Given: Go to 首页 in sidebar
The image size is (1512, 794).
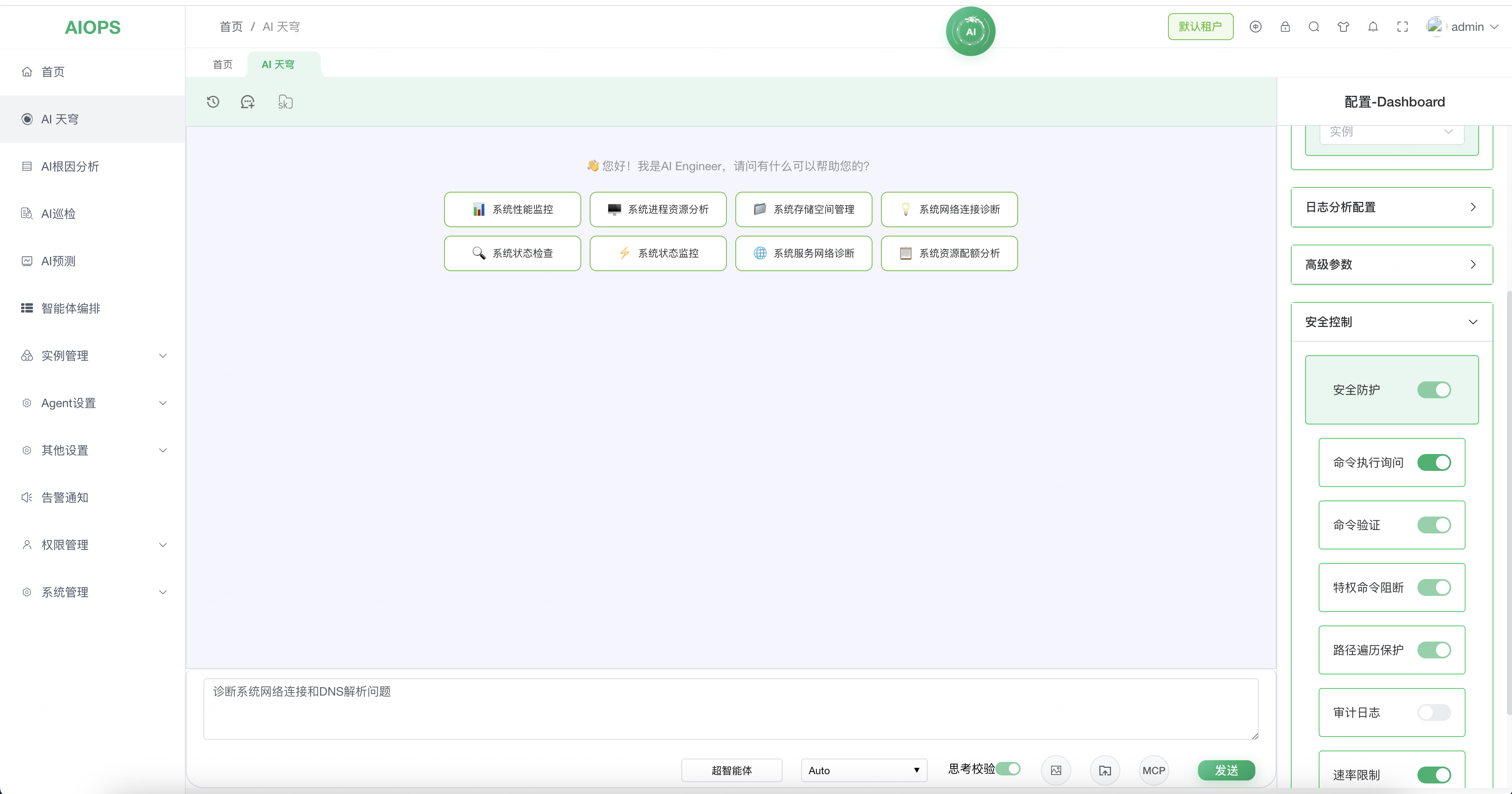Looking at the screenshot, I should coord(93,72).
